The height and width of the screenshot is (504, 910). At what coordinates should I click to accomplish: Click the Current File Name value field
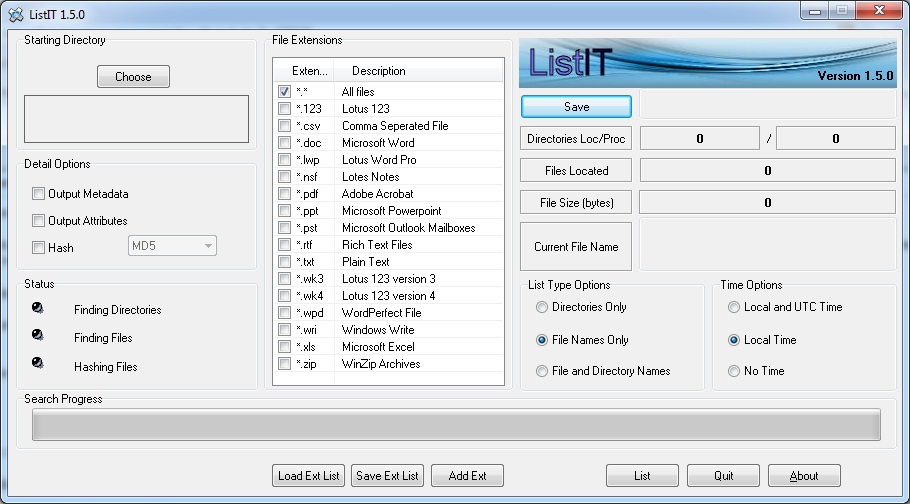point(767,244)
